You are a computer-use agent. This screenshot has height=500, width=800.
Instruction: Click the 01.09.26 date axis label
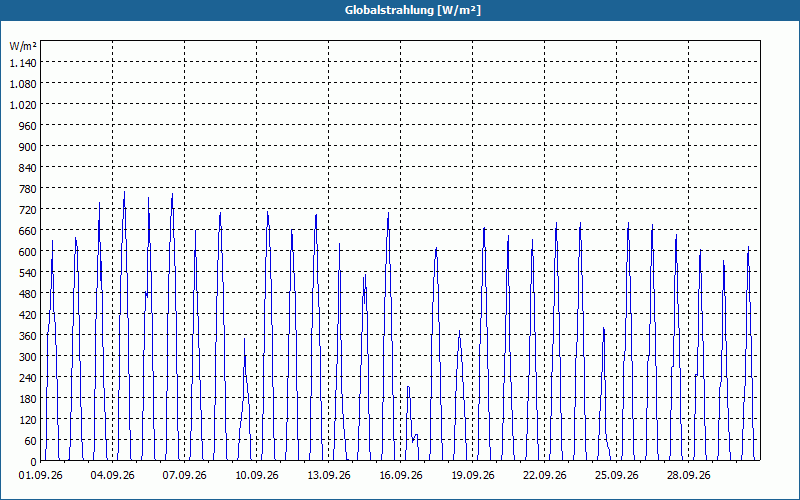pyautogui.click(x=40, y=476)
